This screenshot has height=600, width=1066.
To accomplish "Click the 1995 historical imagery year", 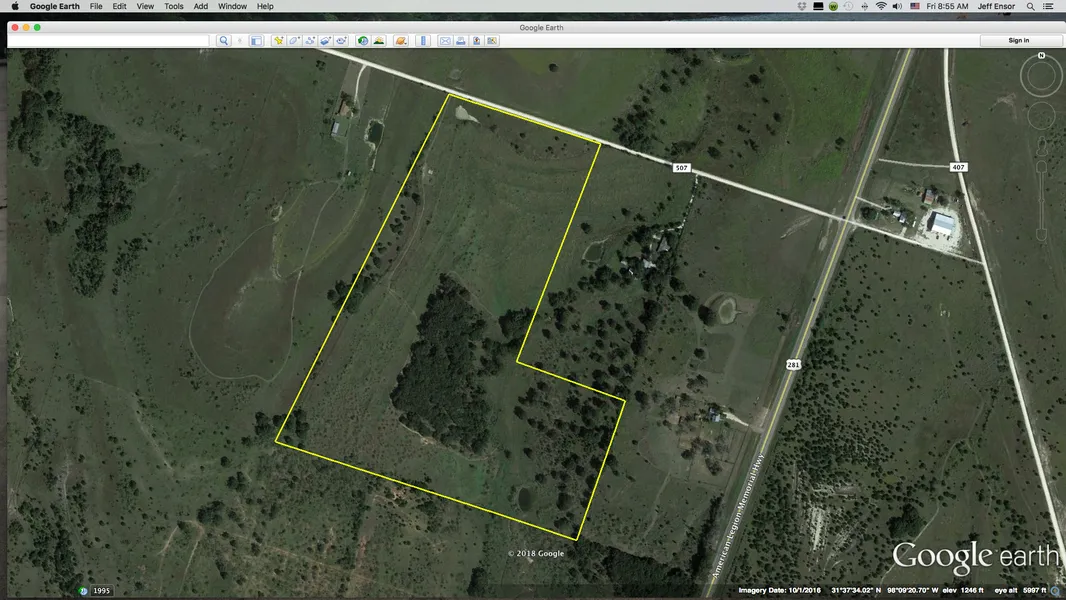I will click(x=102, y=591).
